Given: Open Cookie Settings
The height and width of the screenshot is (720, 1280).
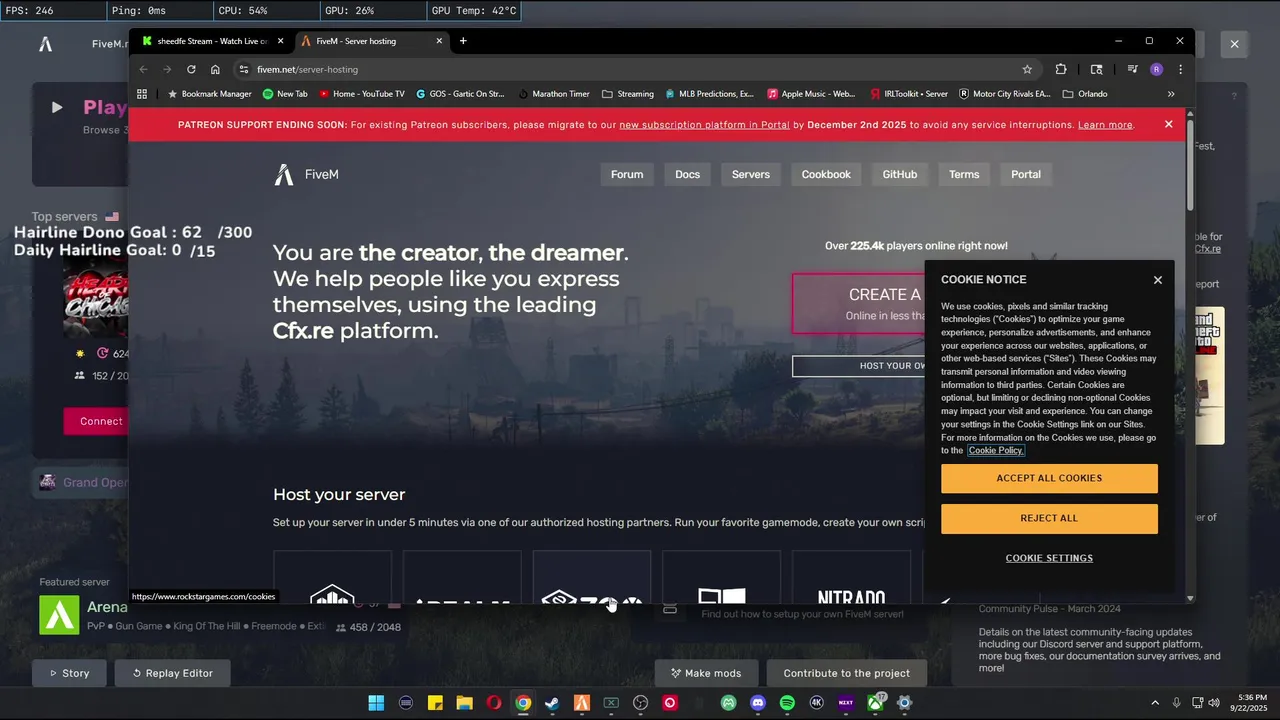Looking at the screenshot, I should point(1049,558).
